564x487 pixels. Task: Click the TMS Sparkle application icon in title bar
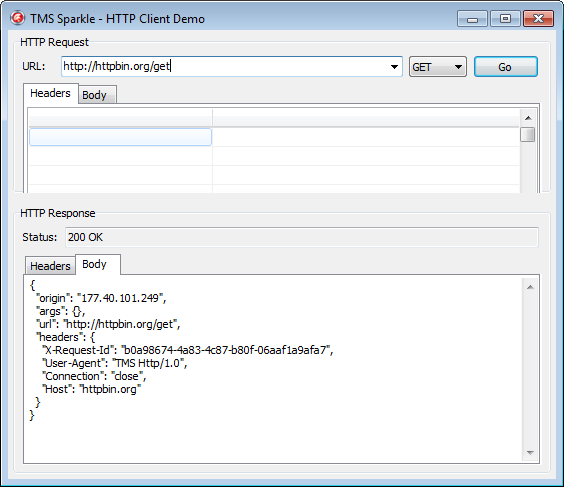(17, 18)
